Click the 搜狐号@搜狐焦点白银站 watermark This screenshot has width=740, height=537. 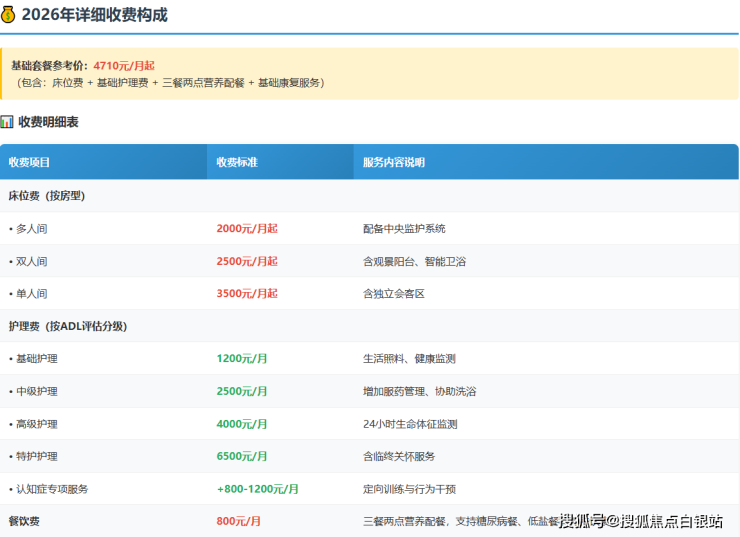pyautogui.click(x=641, y=521)
